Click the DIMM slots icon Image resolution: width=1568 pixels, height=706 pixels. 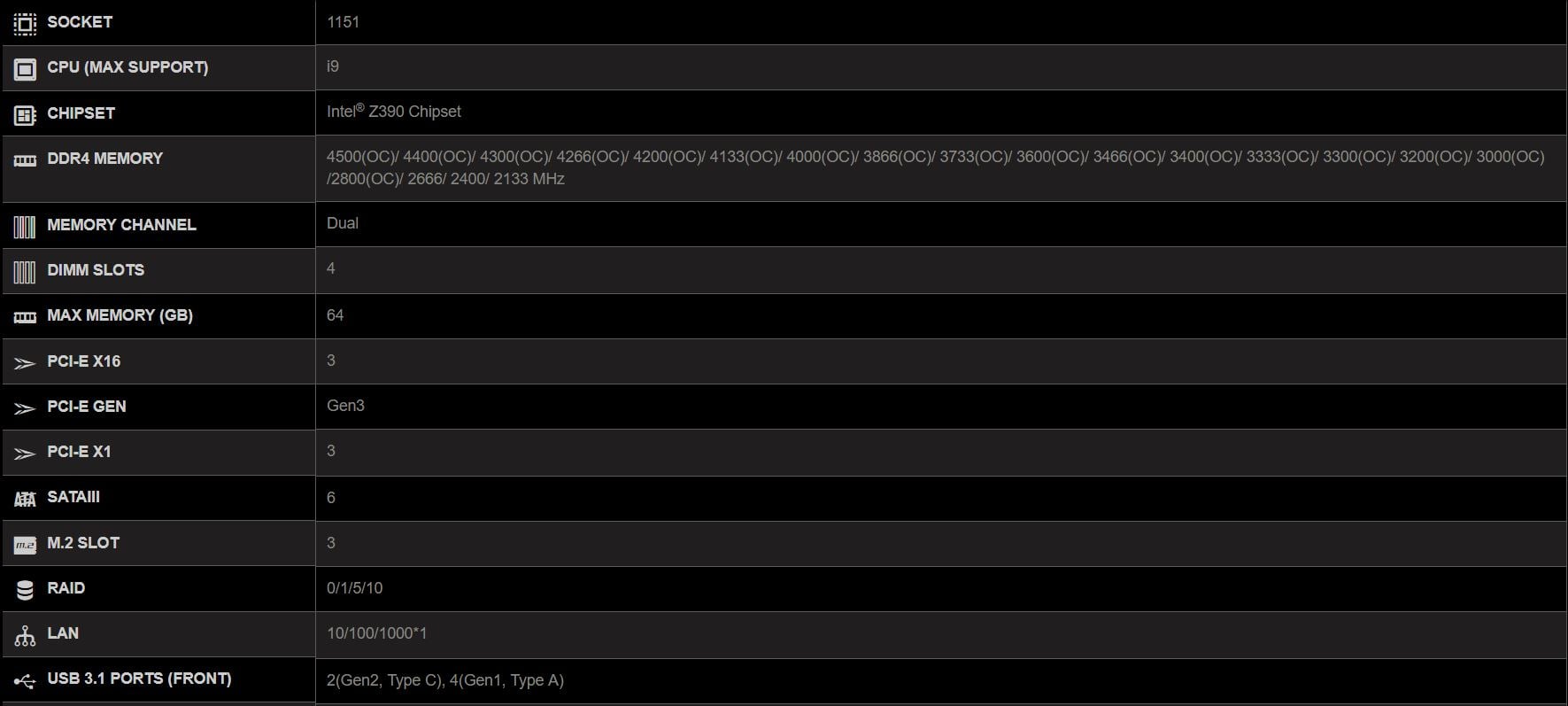point(25,272)
